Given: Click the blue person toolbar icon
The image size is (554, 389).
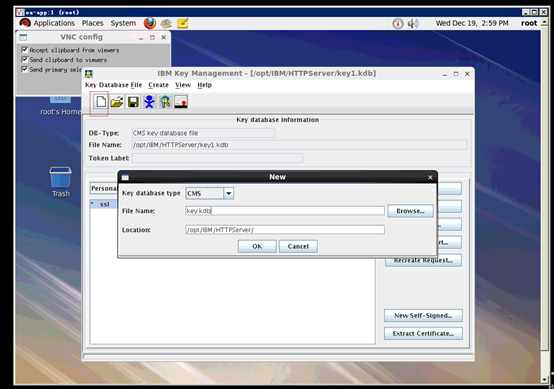Looking at the screenshot, I should click(x=149, y=102).
